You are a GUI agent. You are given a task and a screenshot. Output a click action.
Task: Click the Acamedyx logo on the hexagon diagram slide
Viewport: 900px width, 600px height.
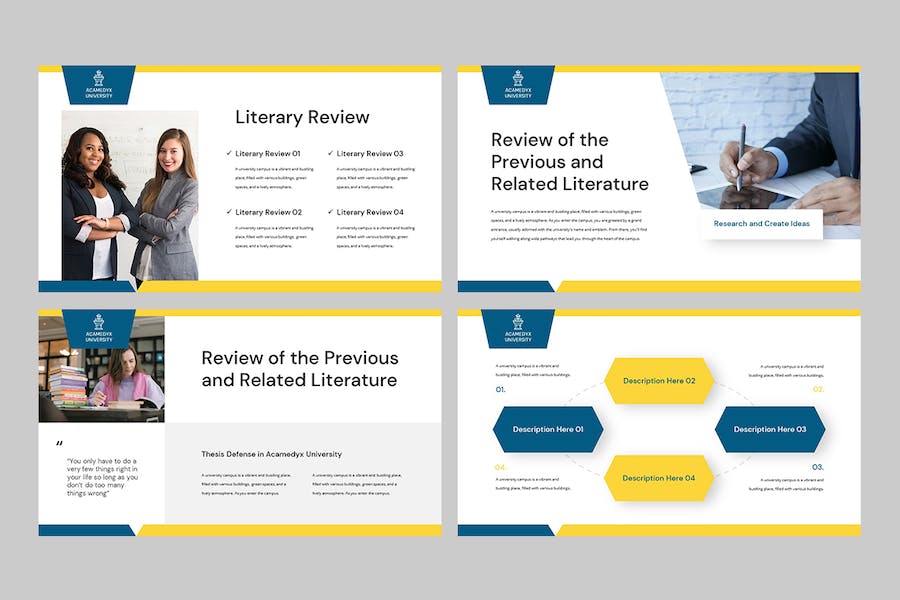point(517,327)
